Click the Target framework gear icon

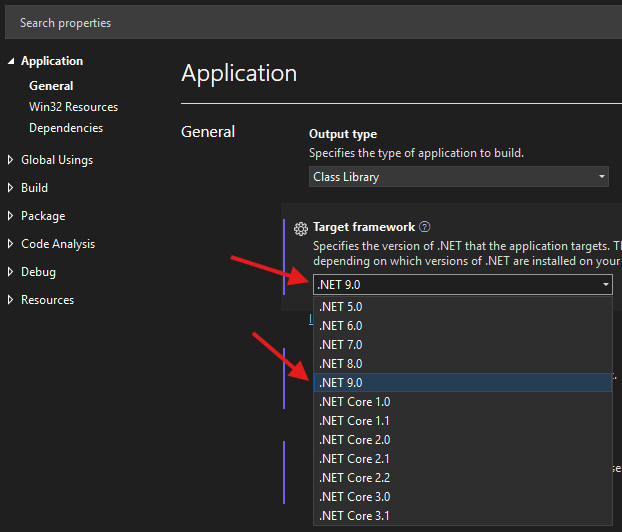(x=301, y=229)
